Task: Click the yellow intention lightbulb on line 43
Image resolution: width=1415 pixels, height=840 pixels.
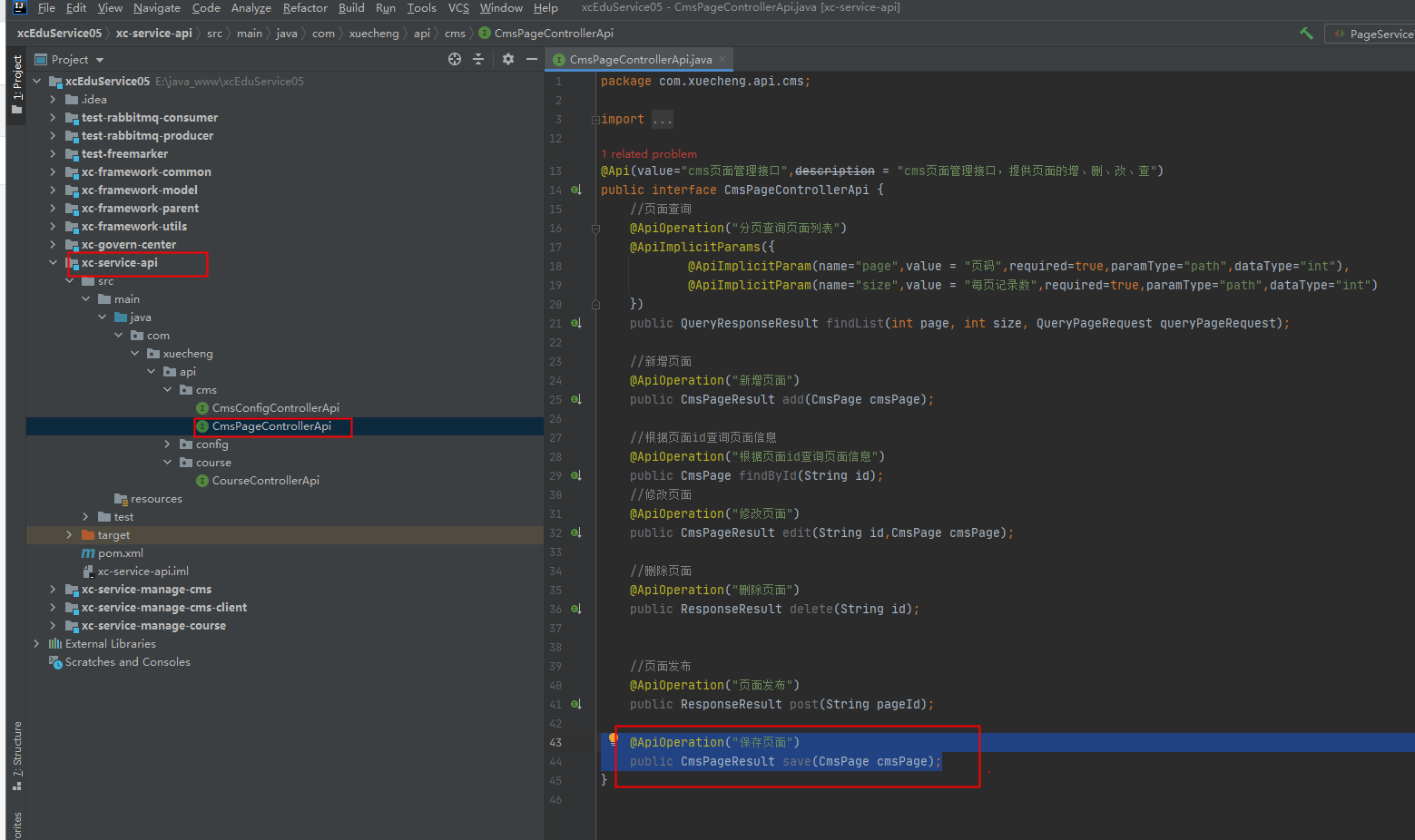Action: (613, 739)
